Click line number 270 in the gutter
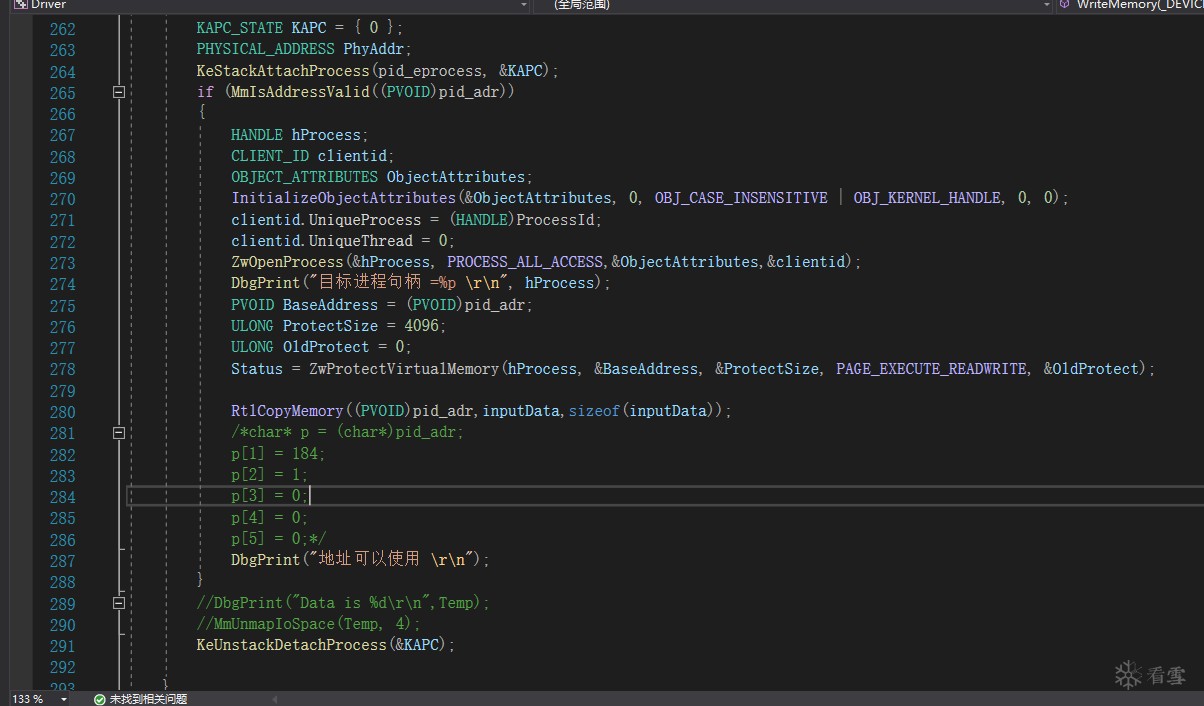Viewport: 1204px width, 706px height. (x=62, y=199)
